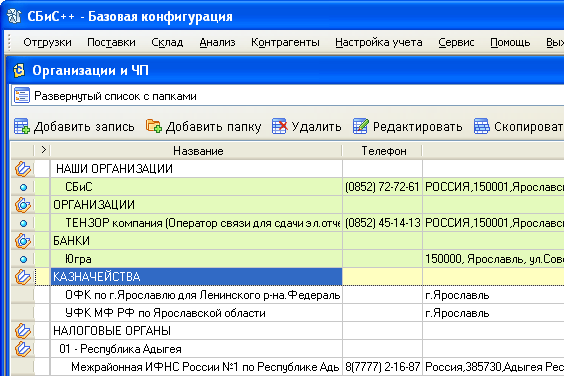This screenshot has height=376, width=564.
Task: Click the Название column header
Action: 196,151
